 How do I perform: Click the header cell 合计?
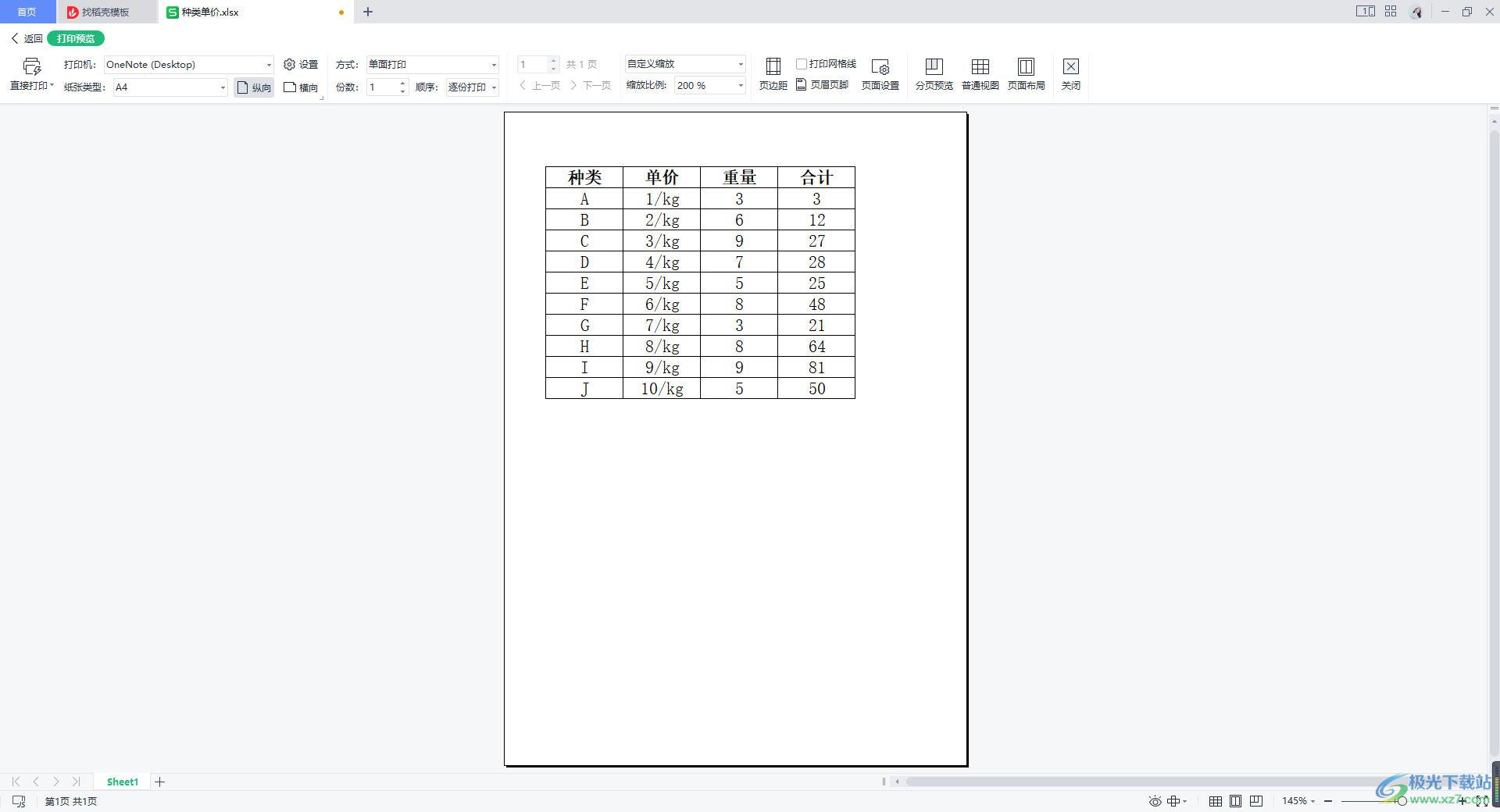[816, 177]
